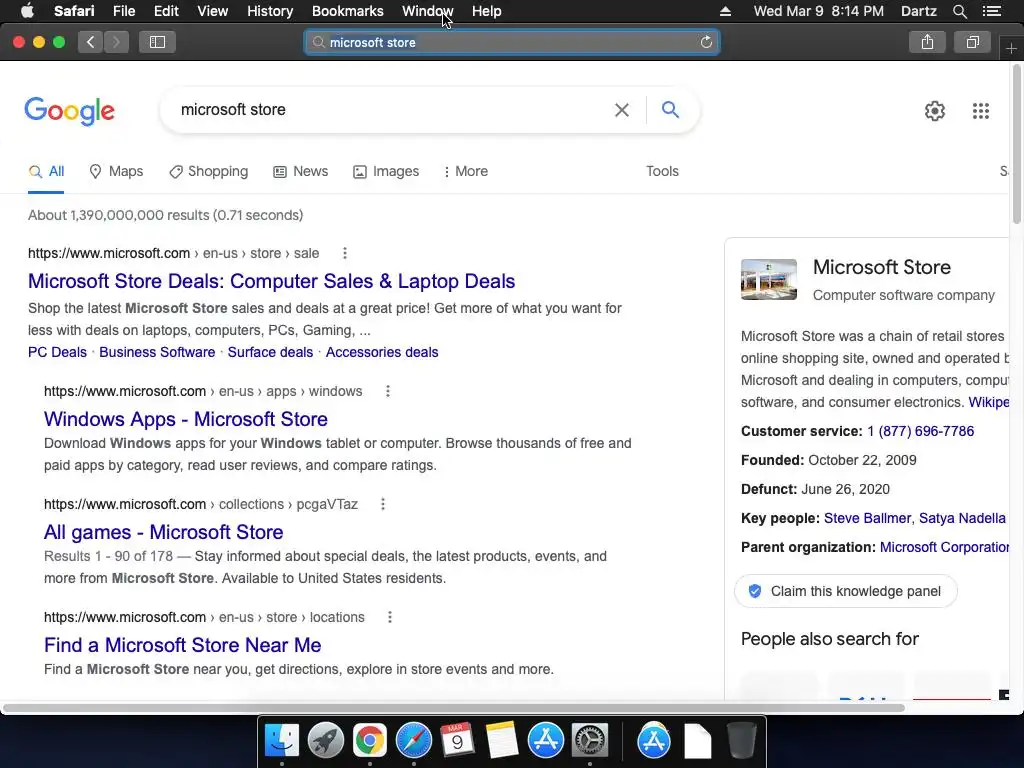Launch Launchpad rocket in the Dock
This screenshot has width=1024, height=768.
coord(325,741)
